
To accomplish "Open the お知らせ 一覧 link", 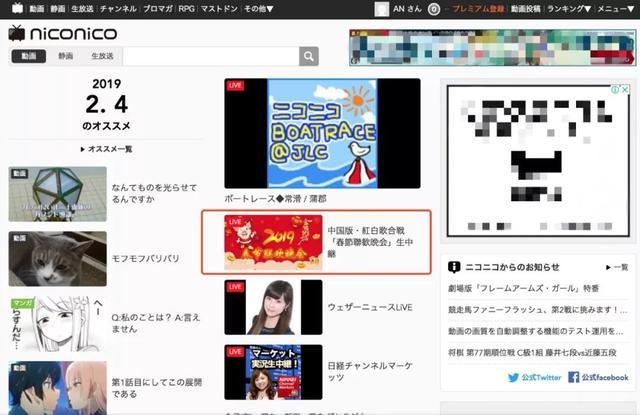I will coord(617,267).
